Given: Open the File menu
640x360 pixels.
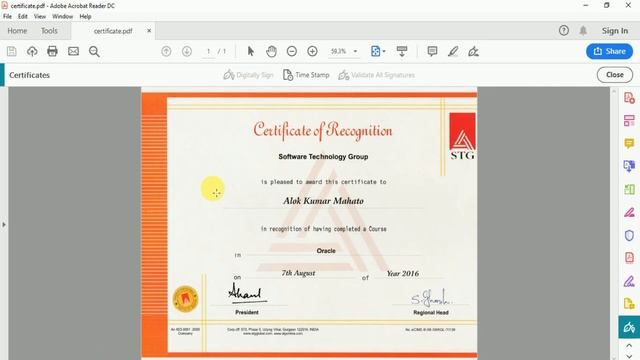Looking at the screenshot, I should [7, 16].
